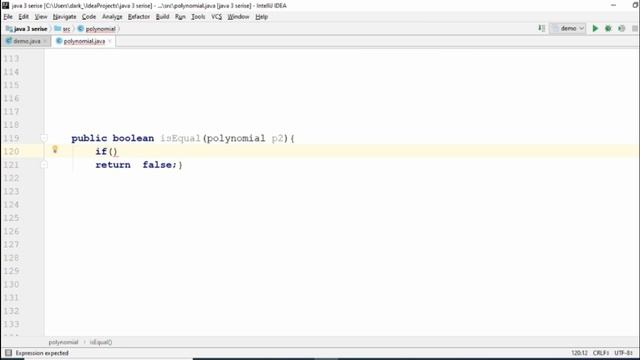Select the polynomial.java editor tab
Viewport: 640px width, 360px height.
coord(84,41)
